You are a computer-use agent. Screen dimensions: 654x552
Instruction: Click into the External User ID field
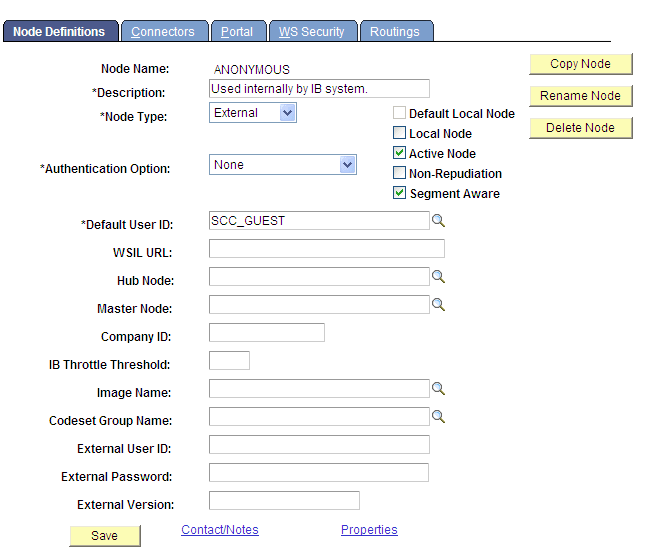click(319, 444)
